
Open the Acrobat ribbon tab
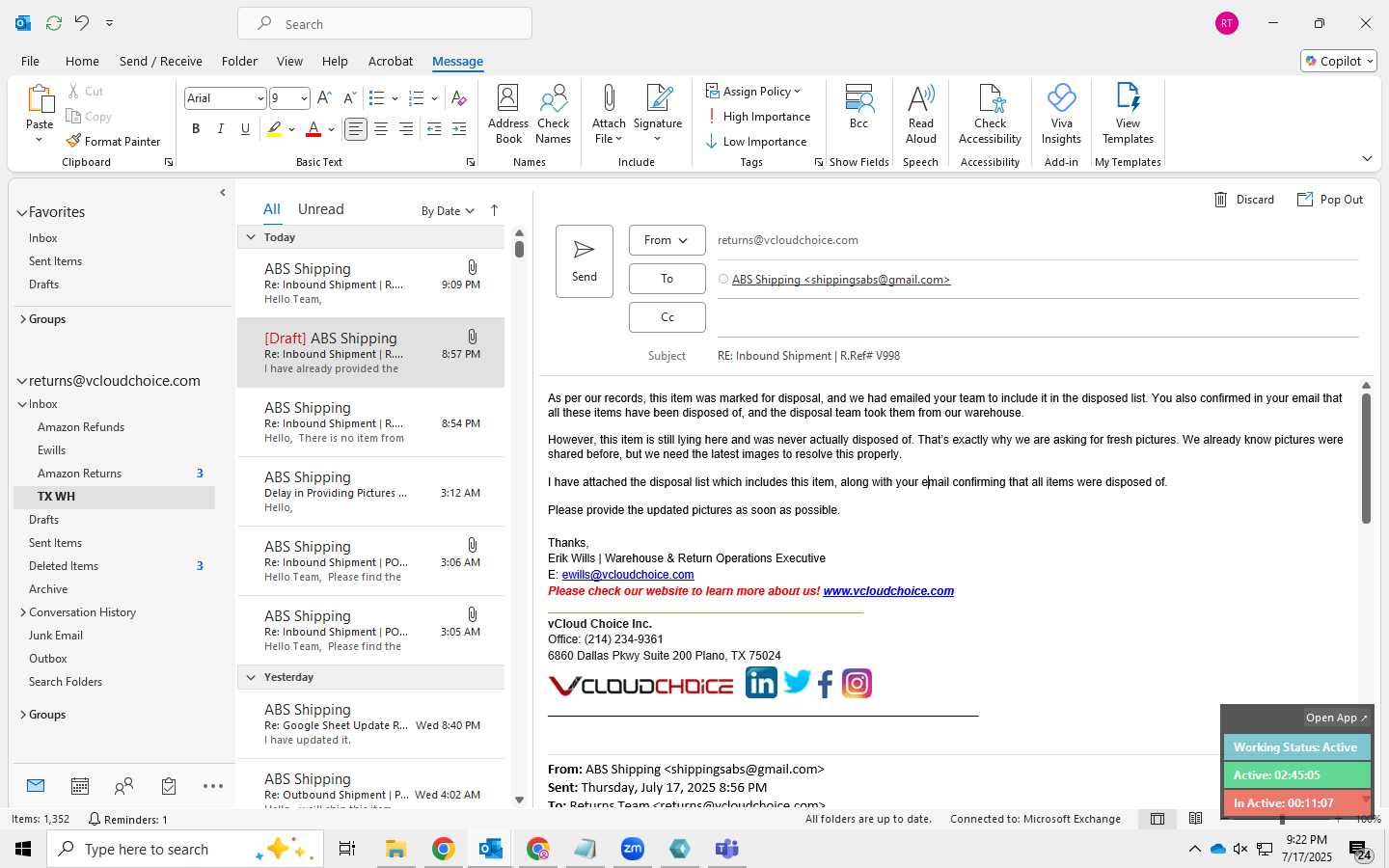tap(391, 61)
